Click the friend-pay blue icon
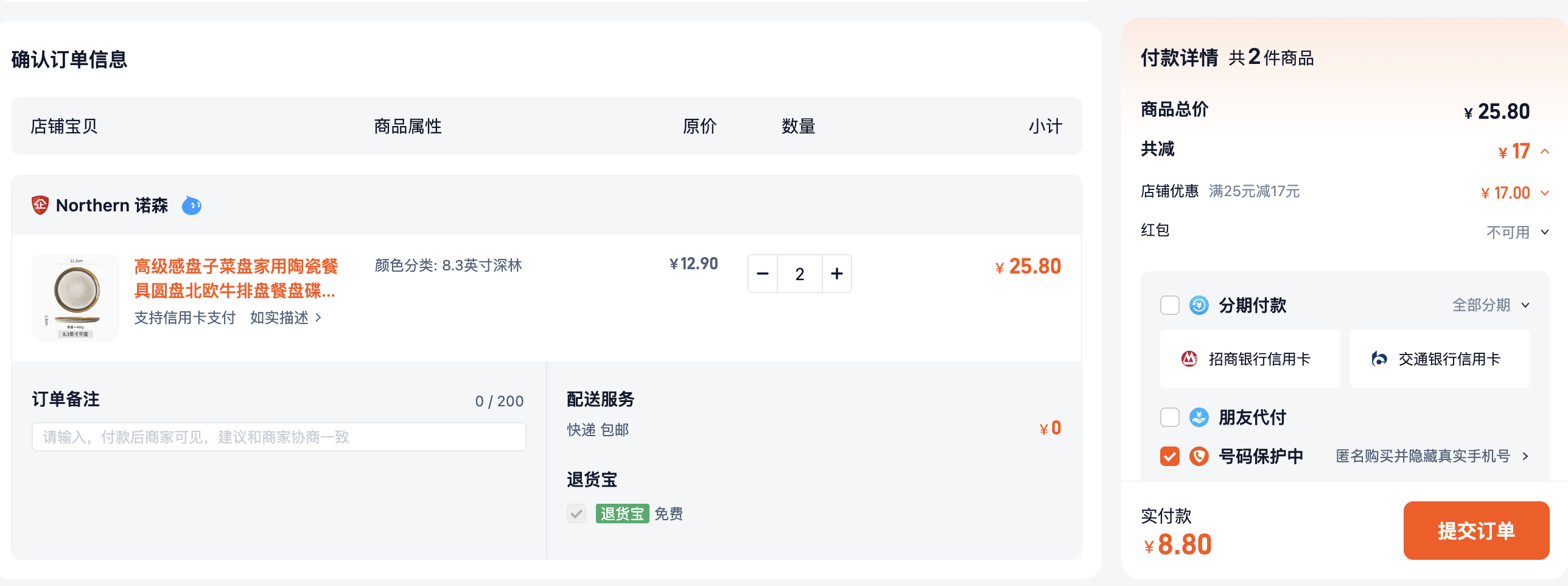The image size is (1568, 586). click(1199, 417)
